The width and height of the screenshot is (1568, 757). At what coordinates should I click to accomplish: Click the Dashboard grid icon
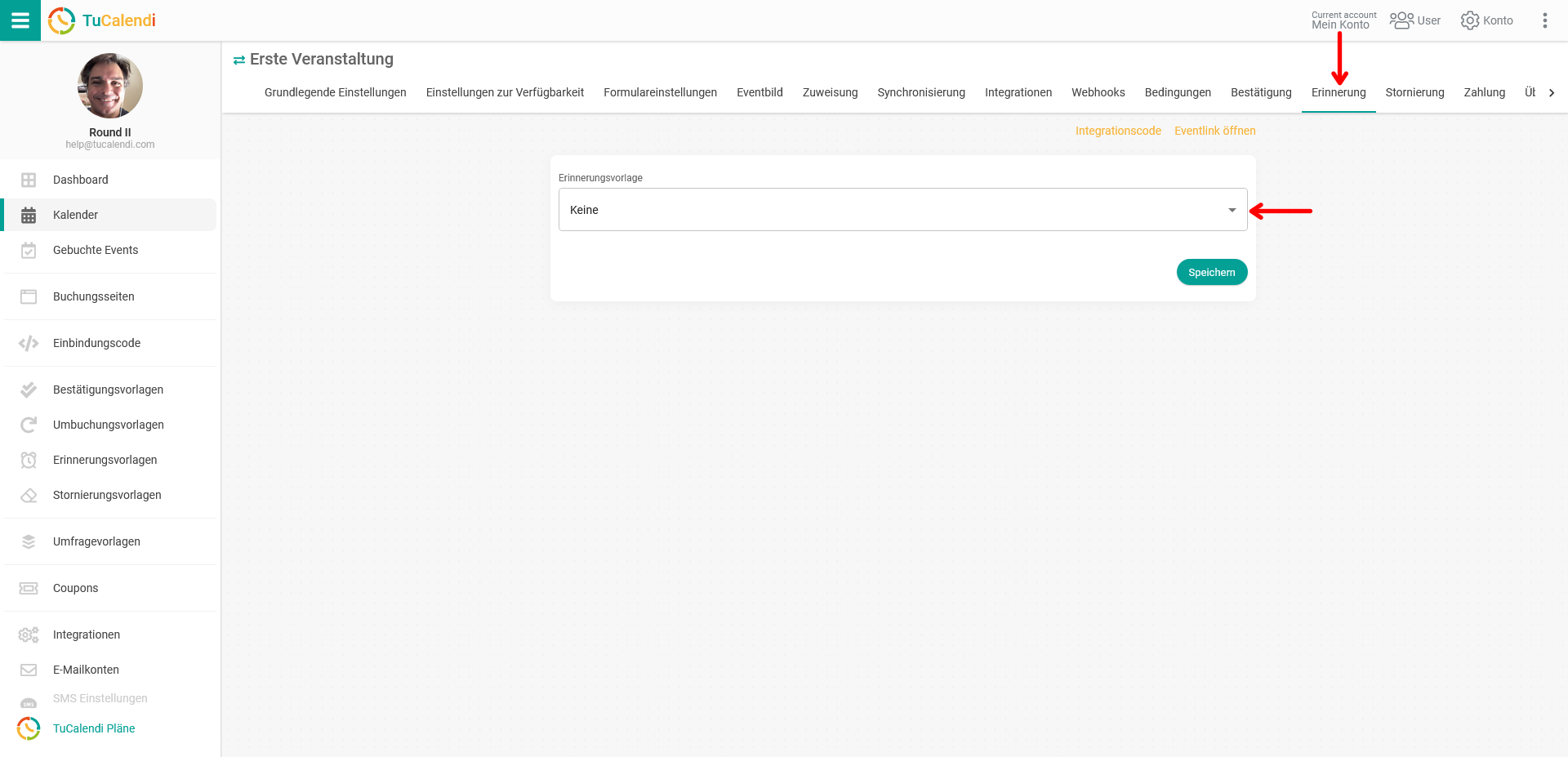pos(29,180)
